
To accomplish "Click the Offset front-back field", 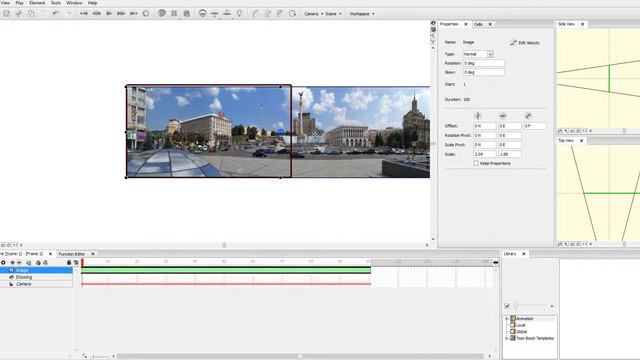I will pos(534,126).
